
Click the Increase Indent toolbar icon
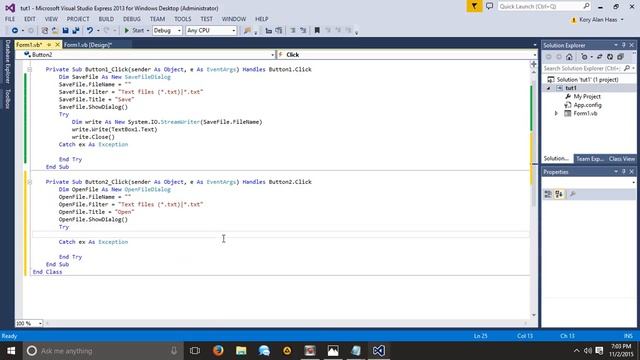tap(279, 31)
